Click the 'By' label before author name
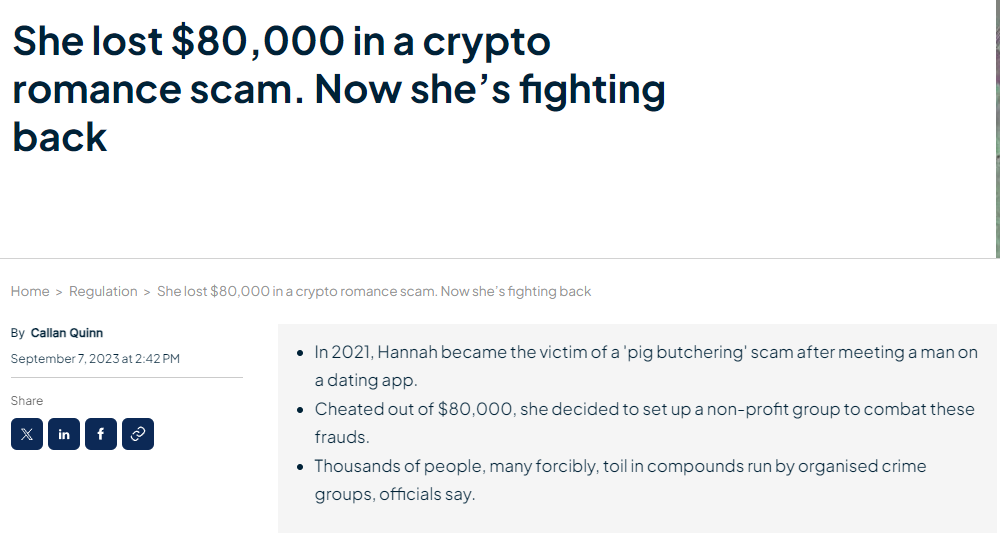This screenshot has width=1000, height=533. [x=17, y=333]
